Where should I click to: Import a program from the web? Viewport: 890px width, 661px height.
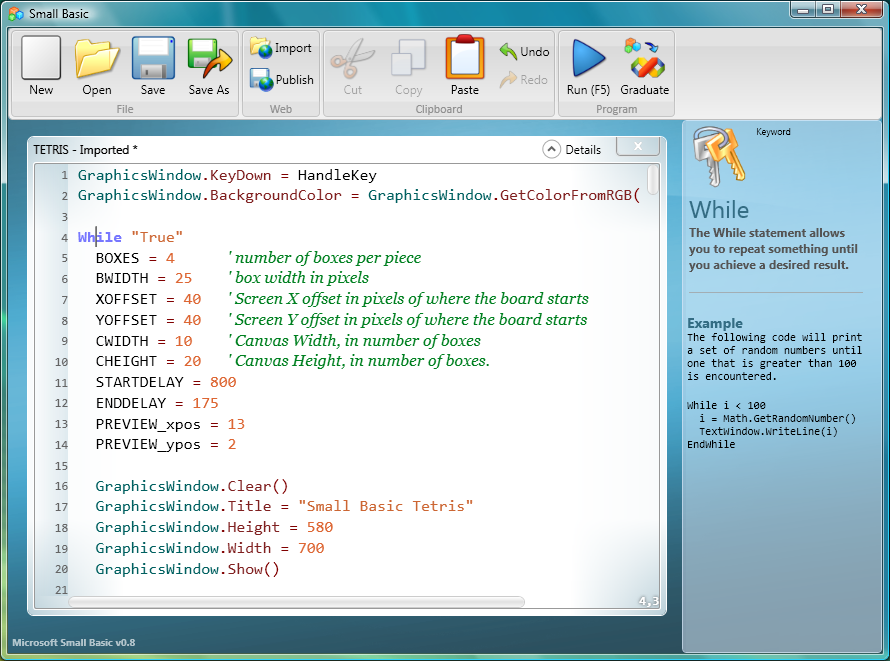pos(280,46)
